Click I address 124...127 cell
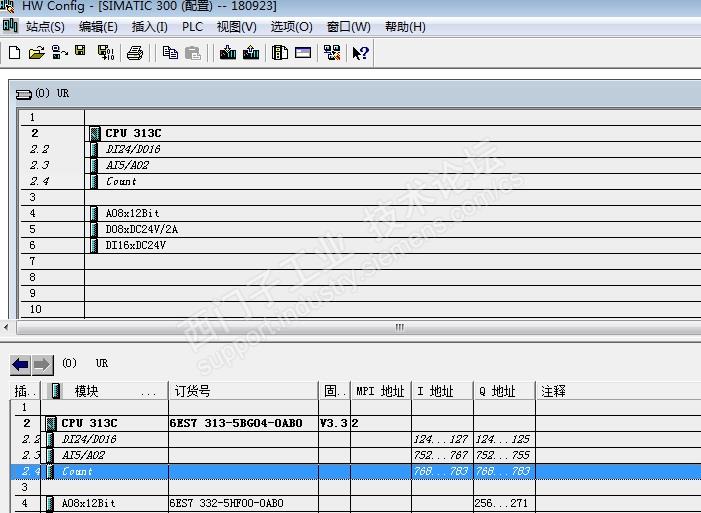Viewport: 701px width, 513px height. click(441, 439)
